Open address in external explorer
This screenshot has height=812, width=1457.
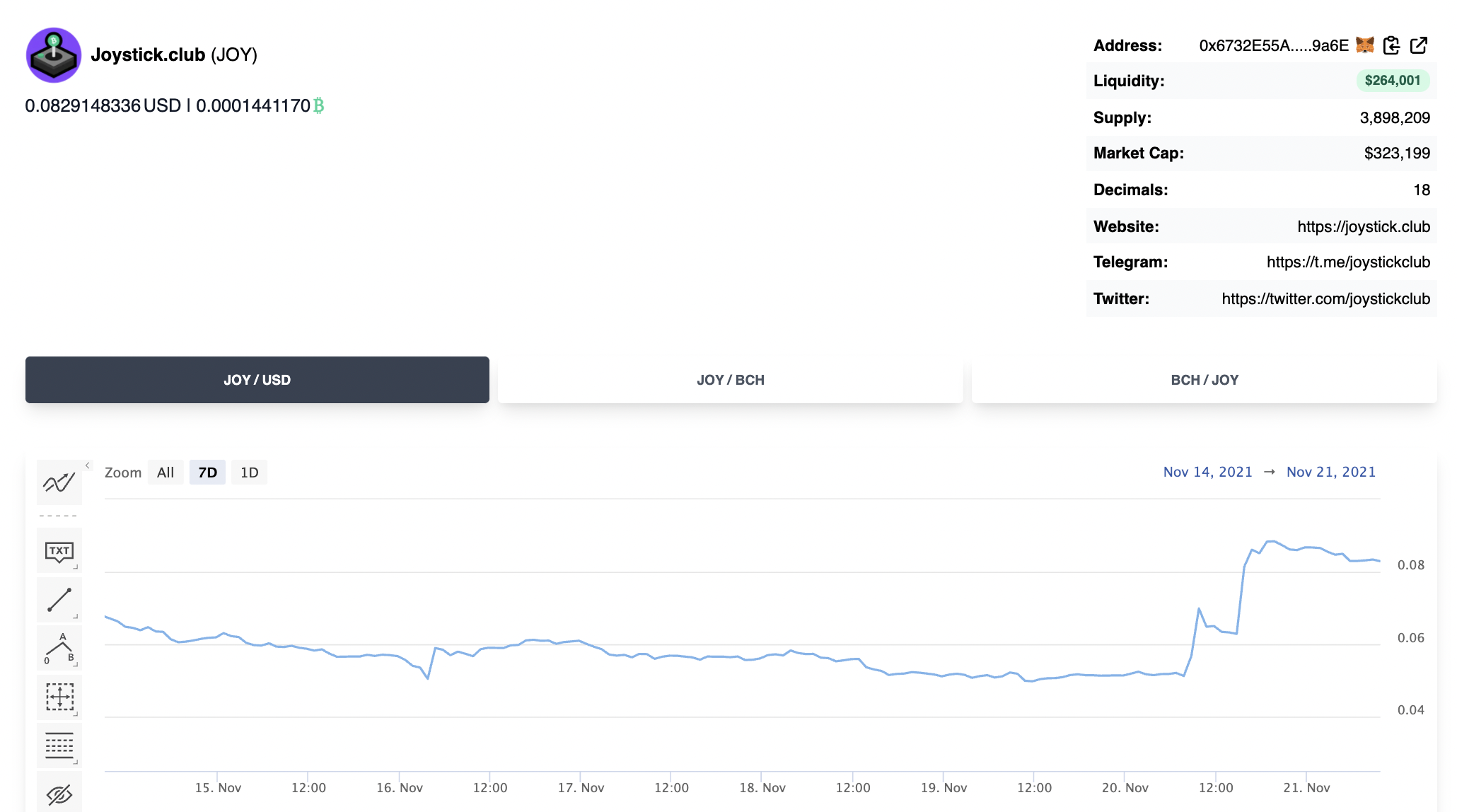click(1419, 45)
